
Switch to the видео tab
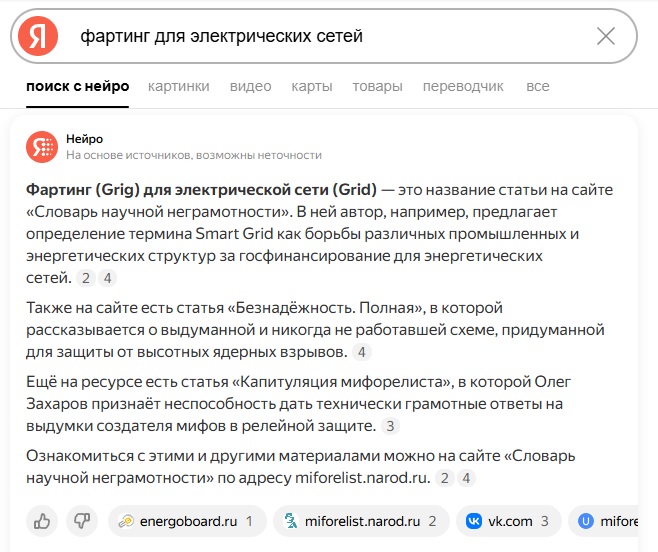(251, 86)
